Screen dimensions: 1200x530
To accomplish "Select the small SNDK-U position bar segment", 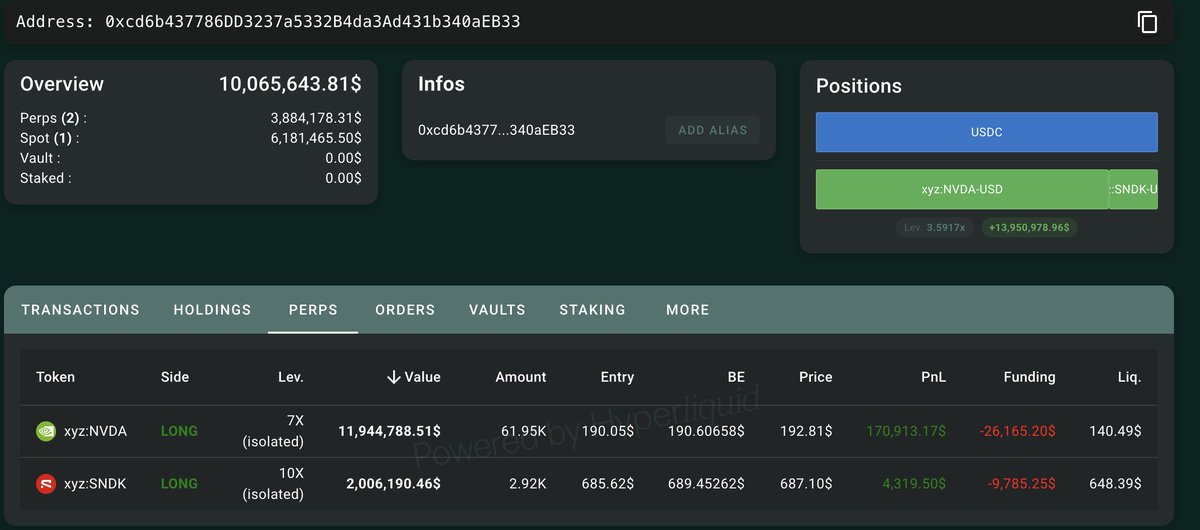I will click(x=1133, y=189).
